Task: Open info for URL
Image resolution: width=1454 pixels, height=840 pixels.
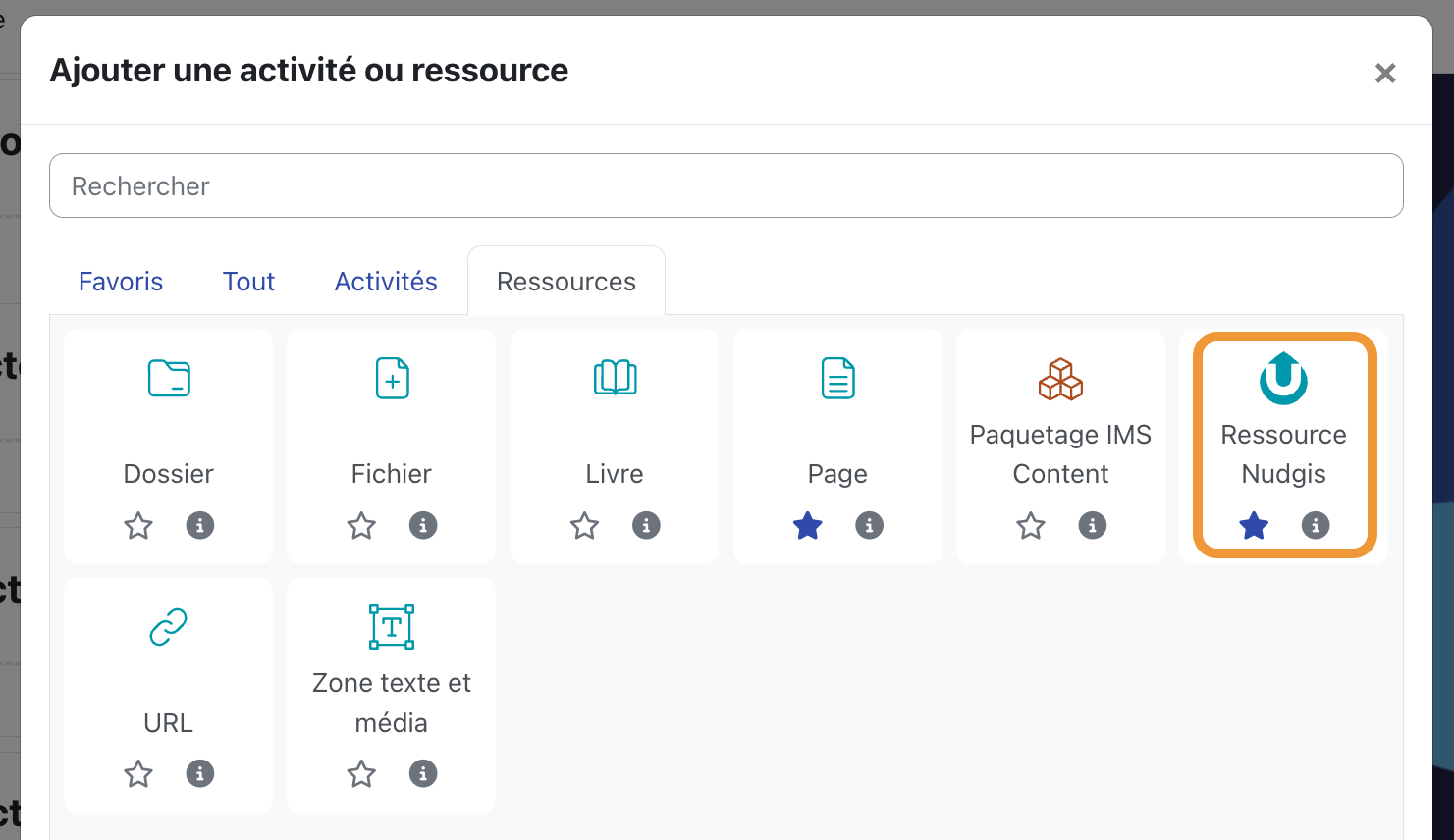Action: tap(200, 773)
